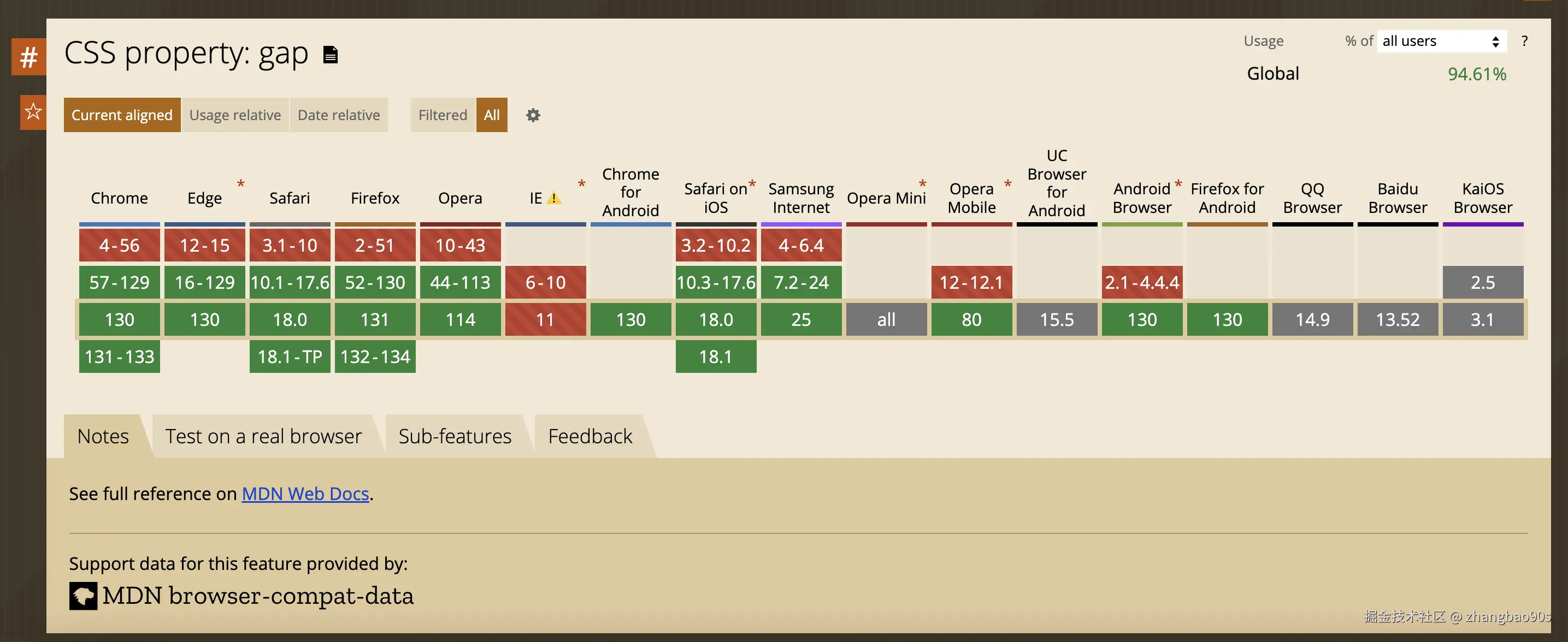Viewport: 1568px width, 642px height.
Task: Click the question mark help icon
Action: pyautogui.click(x=1524, y=41)
